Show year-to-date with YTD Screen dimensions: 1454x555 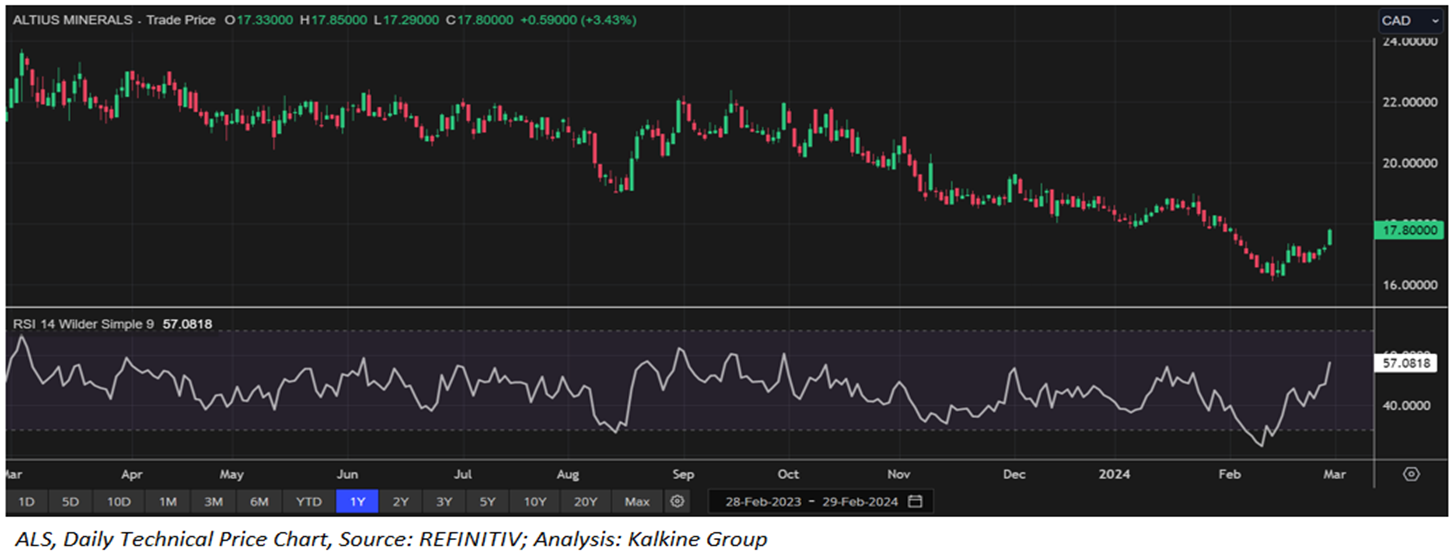click(x=309, y=501)
